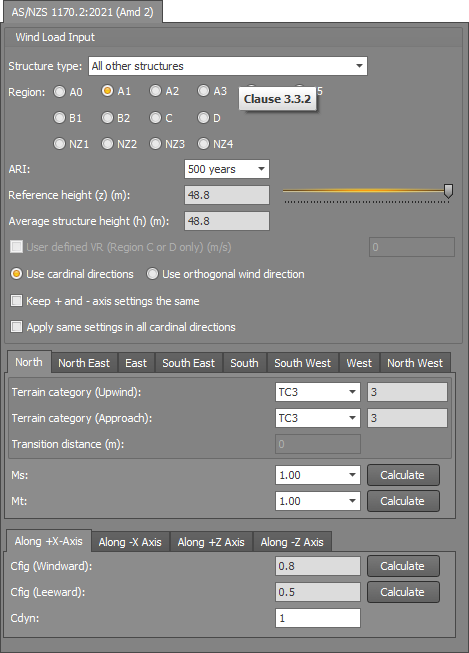The image size is (469, 653).
Task: Open Terrain category (Approach) dropdown
Action: click(x=318, y=418)
